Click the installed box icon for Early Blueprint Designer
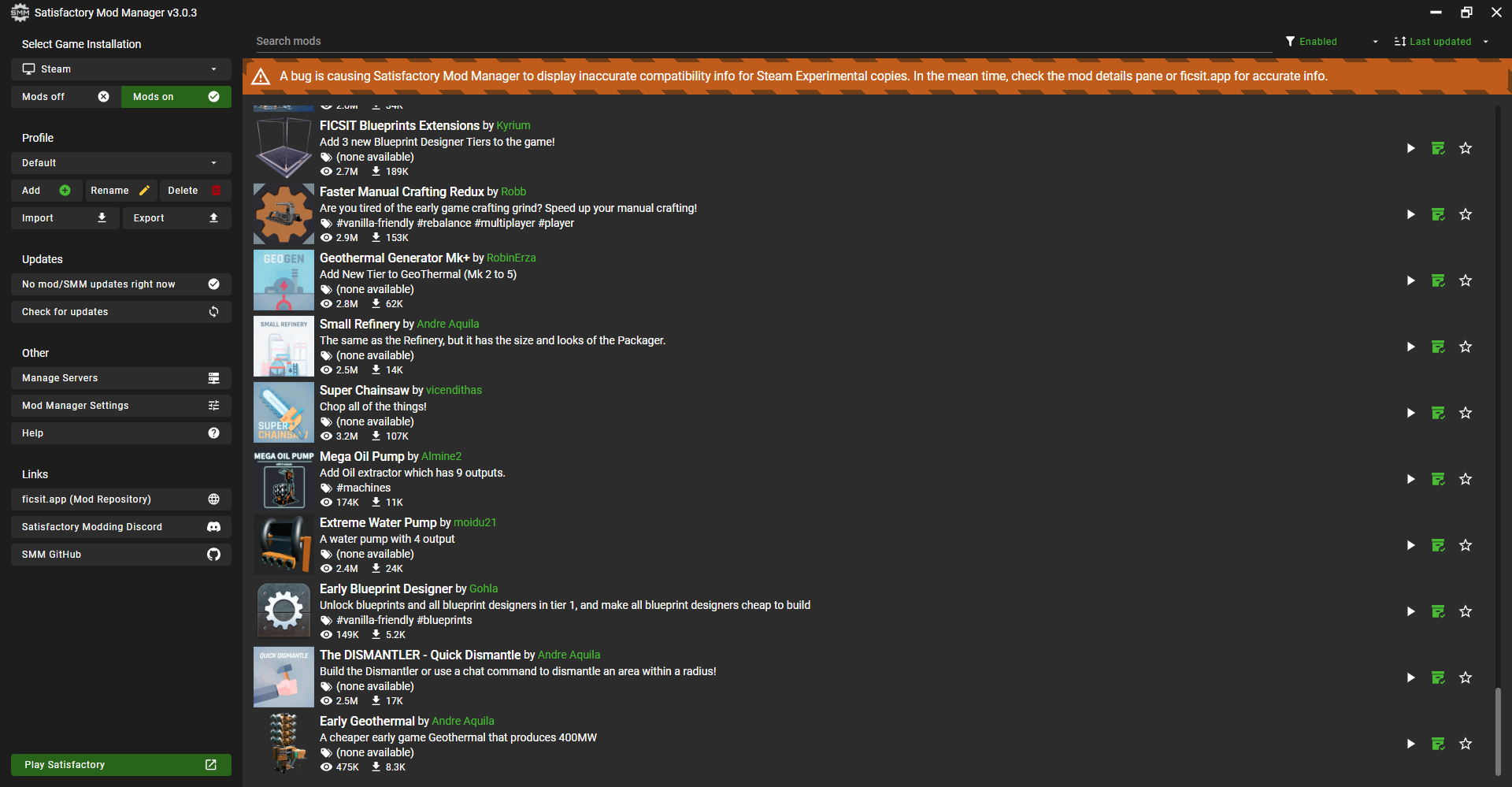The height and width of the screenshot is (787, 1512). [1438, 611]
